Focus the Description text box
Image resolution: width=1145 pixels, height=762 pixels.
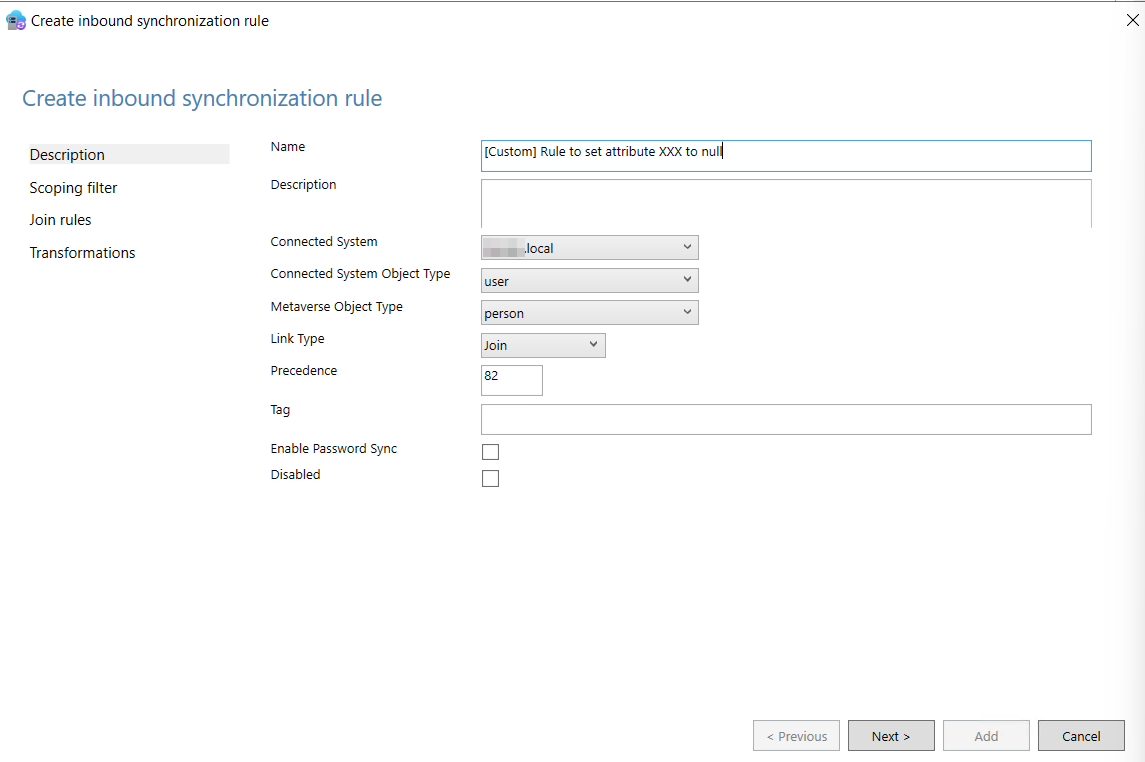pos(785,203)
